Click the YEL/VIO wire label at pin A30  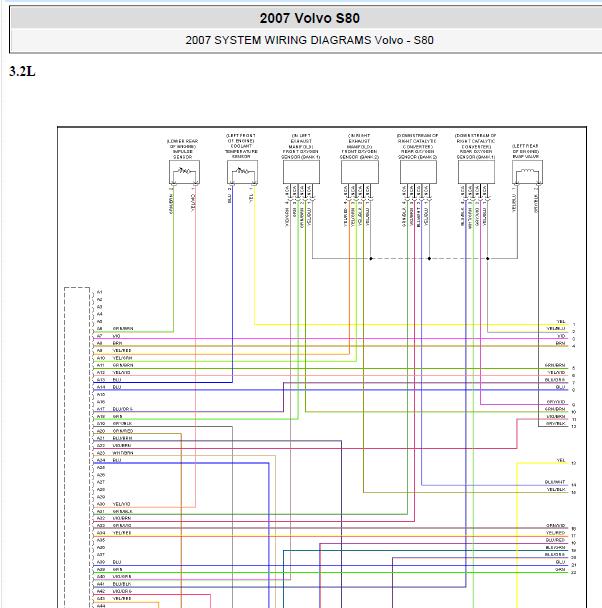point(122,504)
